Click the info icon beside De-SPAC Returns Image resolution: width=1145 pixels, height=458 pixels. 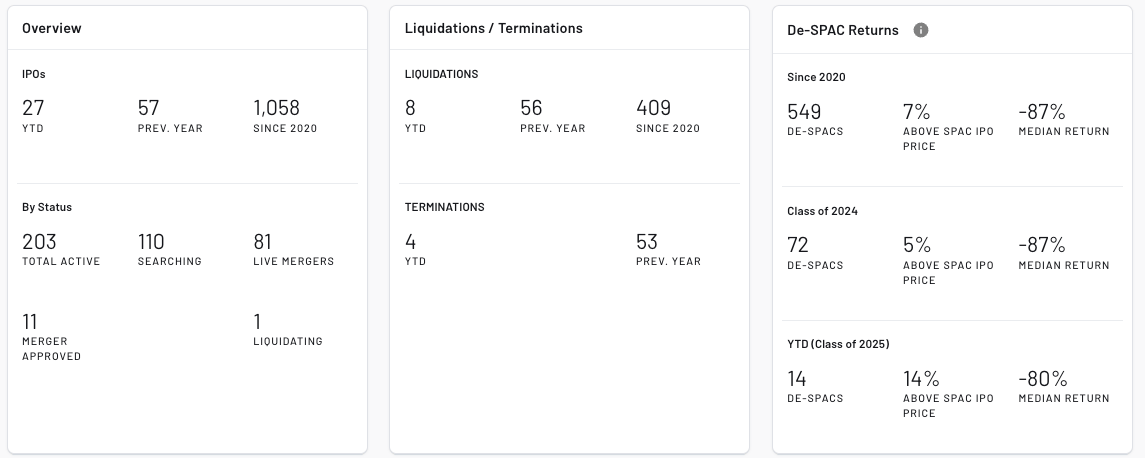[x=921, y=30]
